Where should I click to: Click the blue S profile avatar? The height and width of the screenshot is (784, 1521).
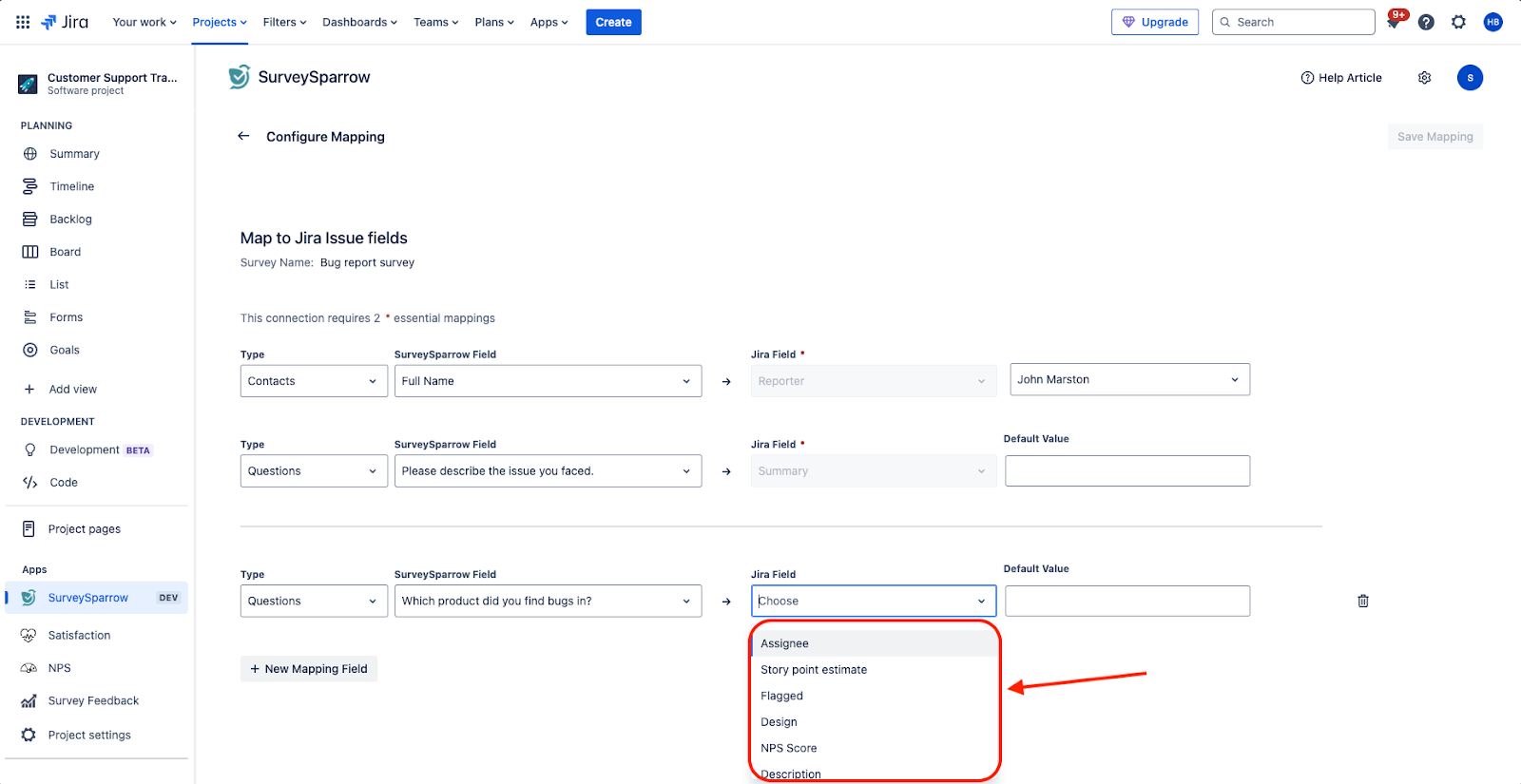pyautogui.click(x=1470, y=78)
